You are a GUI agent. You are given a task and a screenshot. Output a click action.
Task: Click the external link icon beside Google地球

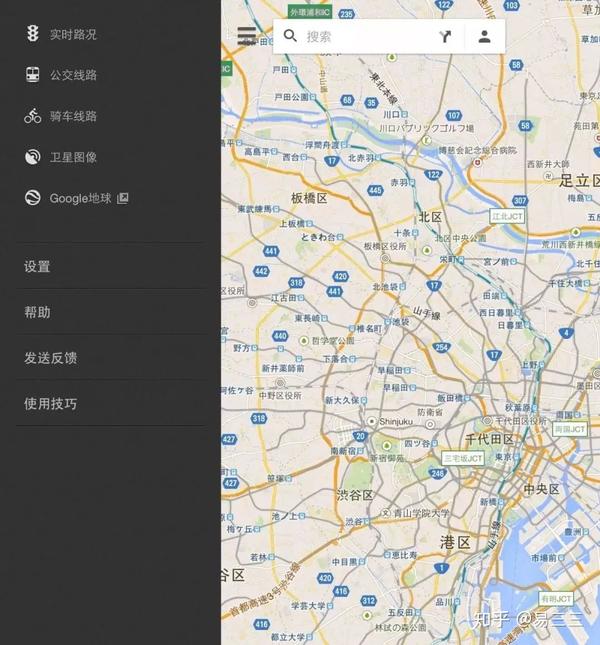pyautogui.click(x=123, y=198)
